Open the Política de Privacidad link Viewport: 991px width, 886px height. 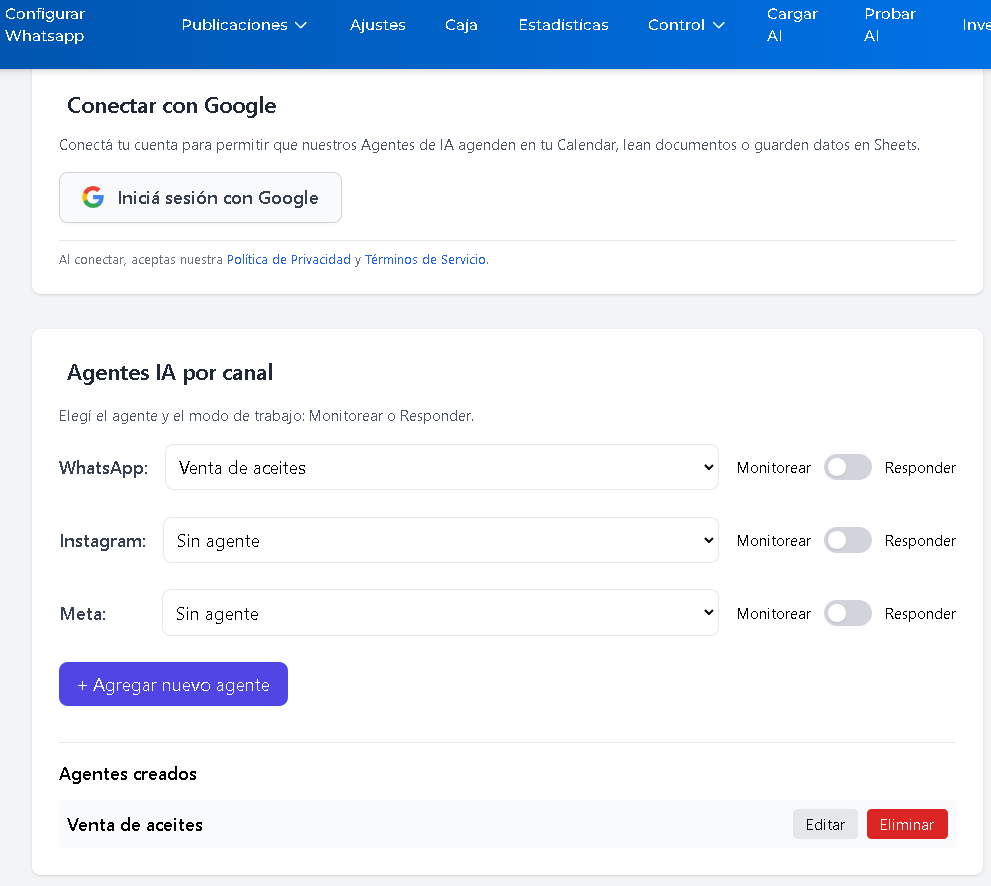click(x=288, y=259)
